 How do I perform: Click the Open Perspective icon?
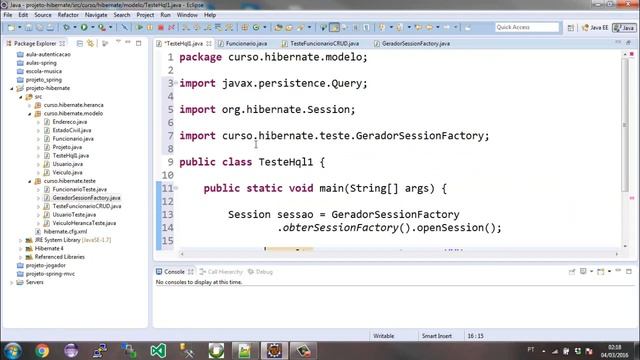571,28
